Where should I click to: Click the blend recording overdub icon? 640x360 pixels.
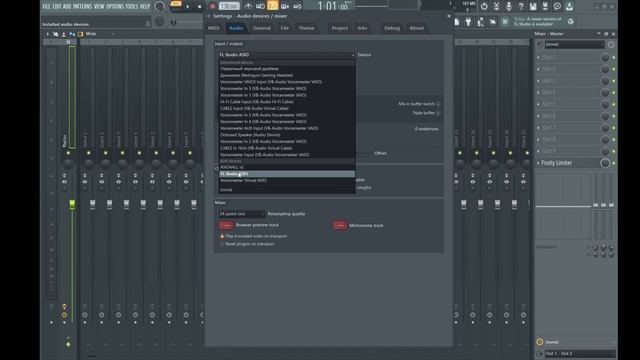285,6
